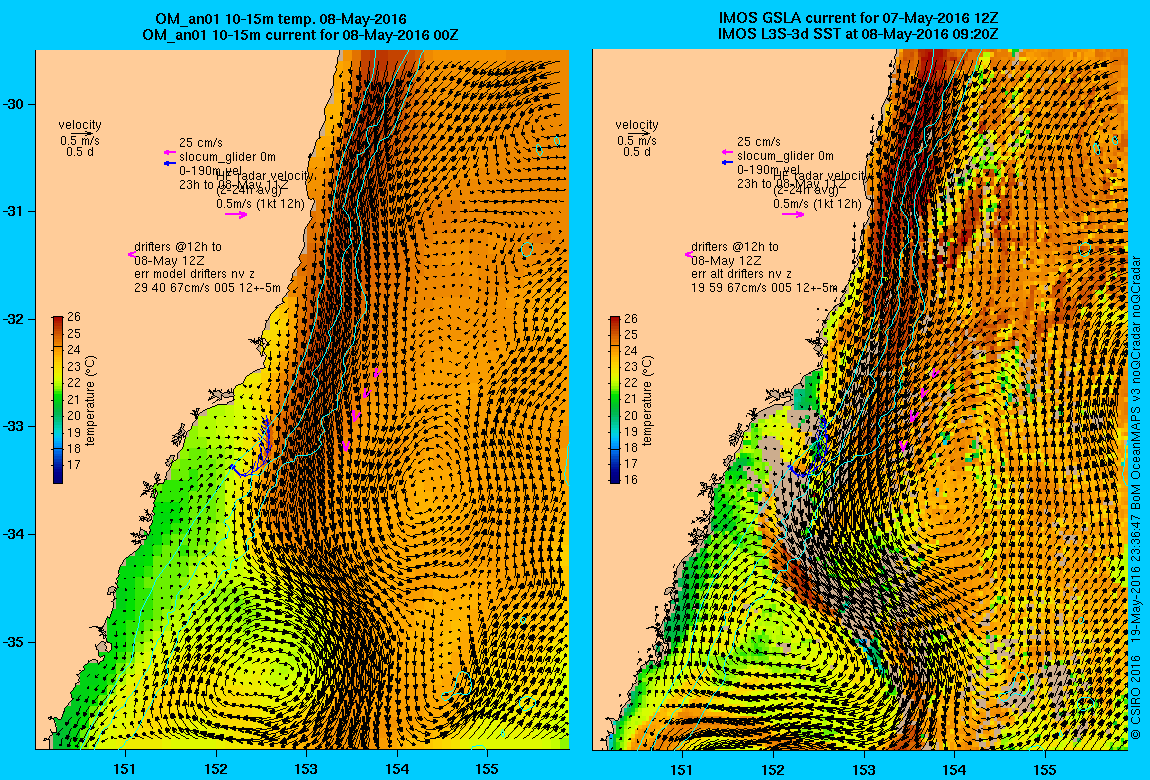Click 'velocity' label in the left panel
Image resolution: width=1150 pixels, height=780 pixels.
80,125
